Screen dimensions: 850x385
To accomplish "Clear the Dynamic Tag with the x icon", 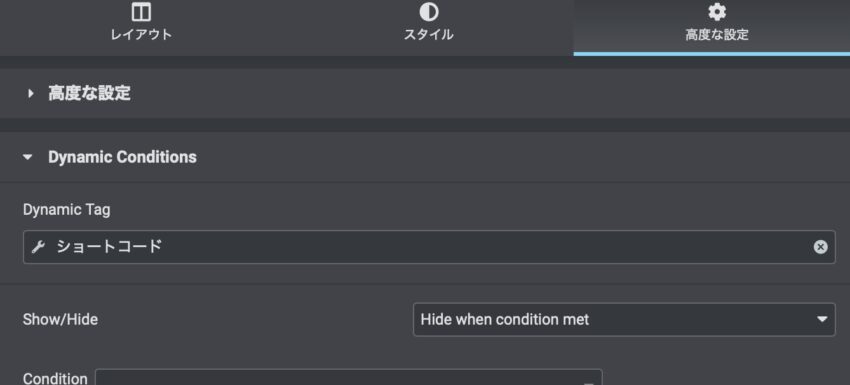I will (x=820, y=247).
